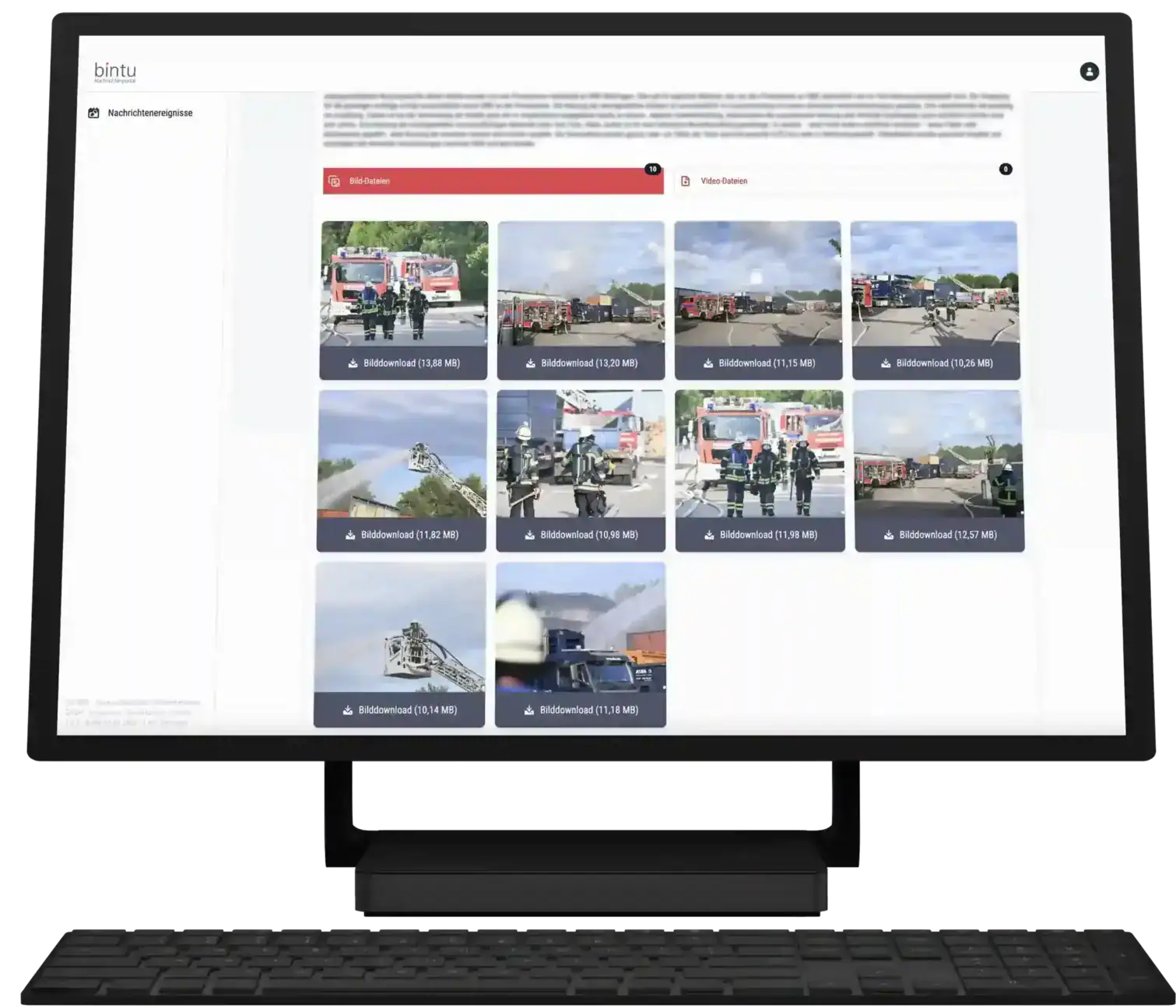Download the 11,98 MB image

[x=760, y=535]
